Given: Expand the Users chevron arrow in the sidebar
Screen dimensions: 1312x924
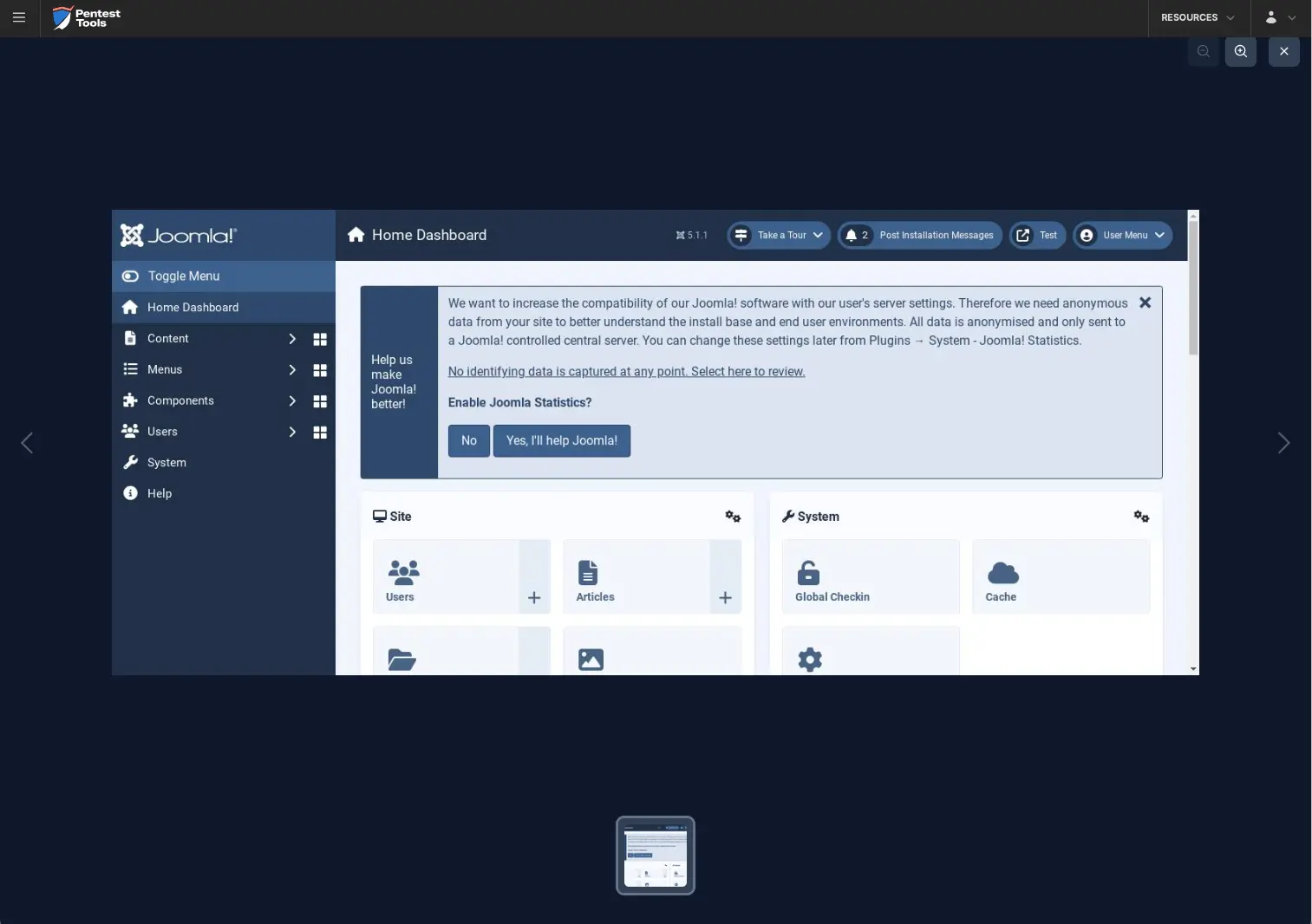Looking at the screenshot, I should [292, 432].
